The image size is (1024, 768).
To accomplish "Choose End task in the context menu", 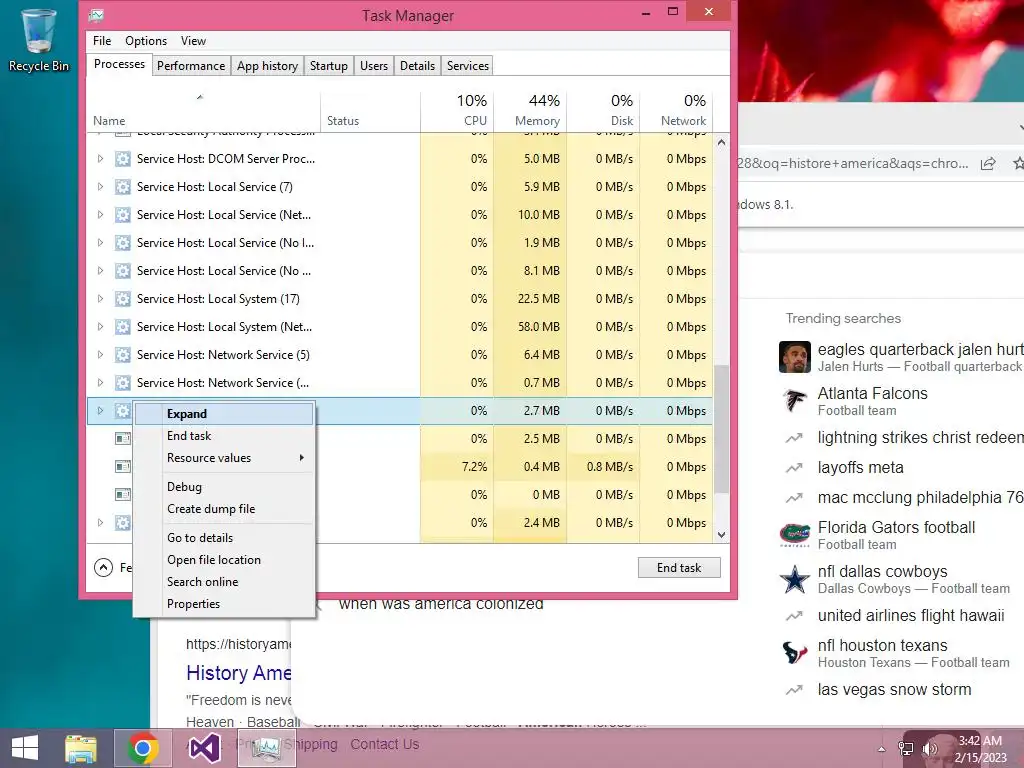I will tap(224, 436).
